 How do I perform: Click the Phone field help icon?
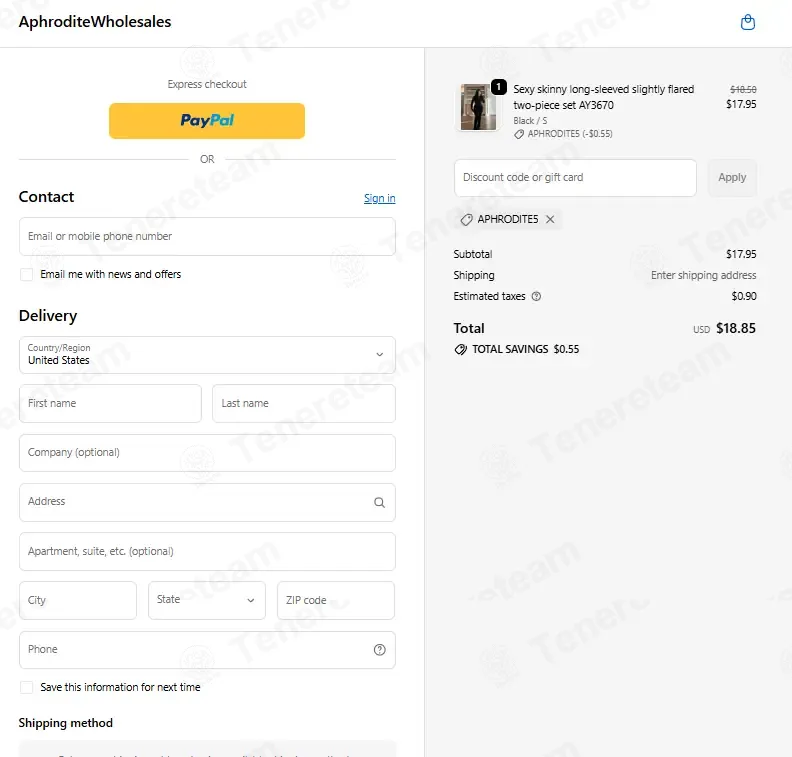pos(379,650)
